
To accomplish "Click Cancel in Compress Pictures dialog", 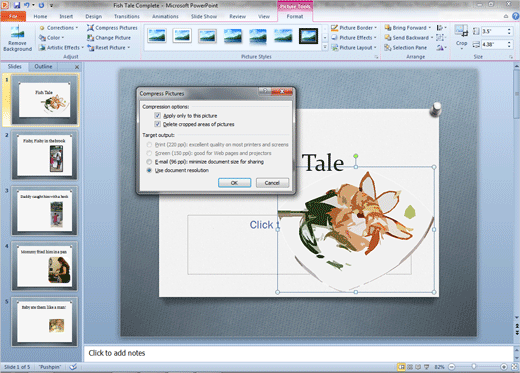I will pos(272,183).
